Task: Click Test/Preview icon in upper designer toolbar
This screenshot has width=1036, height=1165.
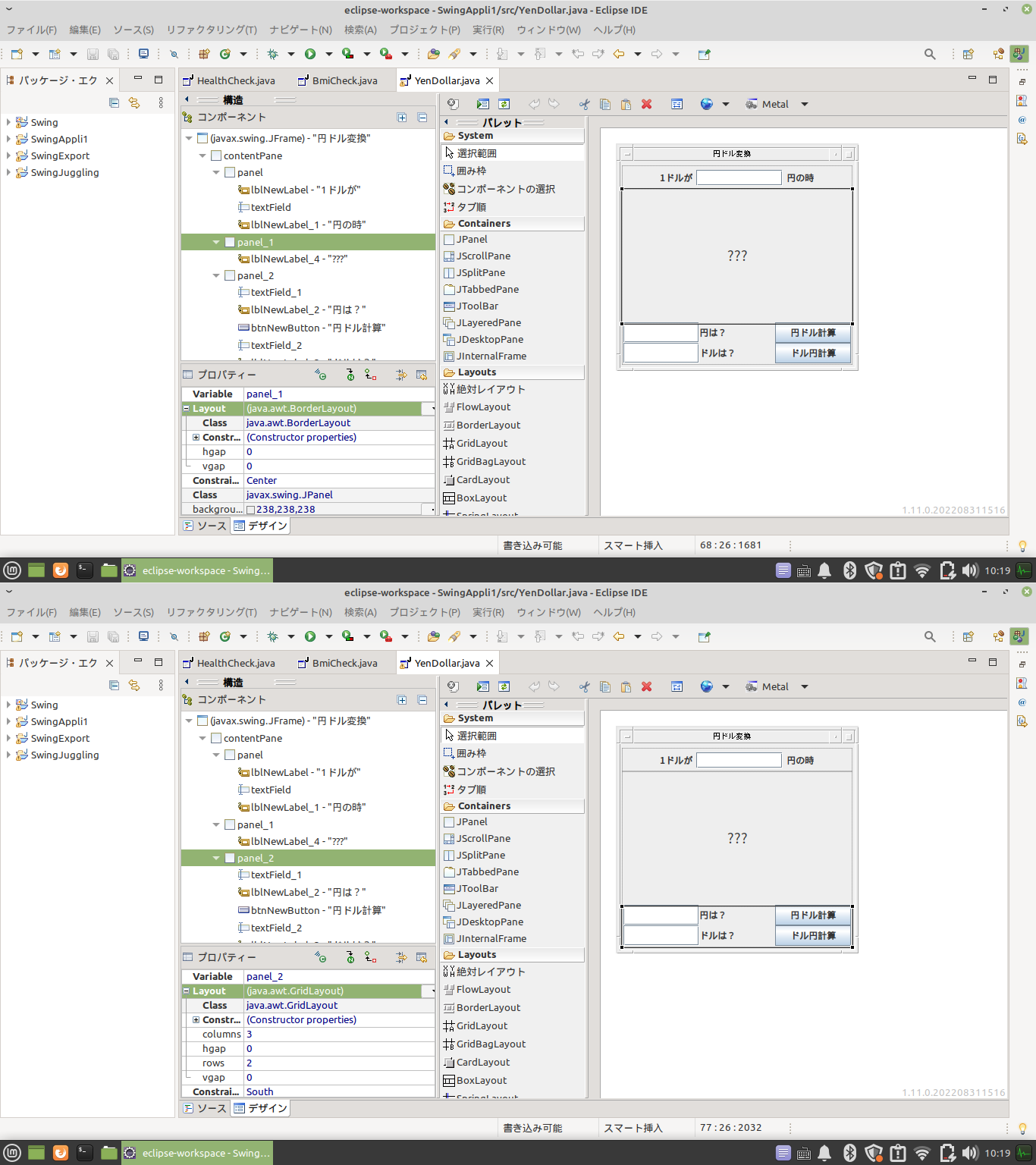Action: (x=482, y=104)
